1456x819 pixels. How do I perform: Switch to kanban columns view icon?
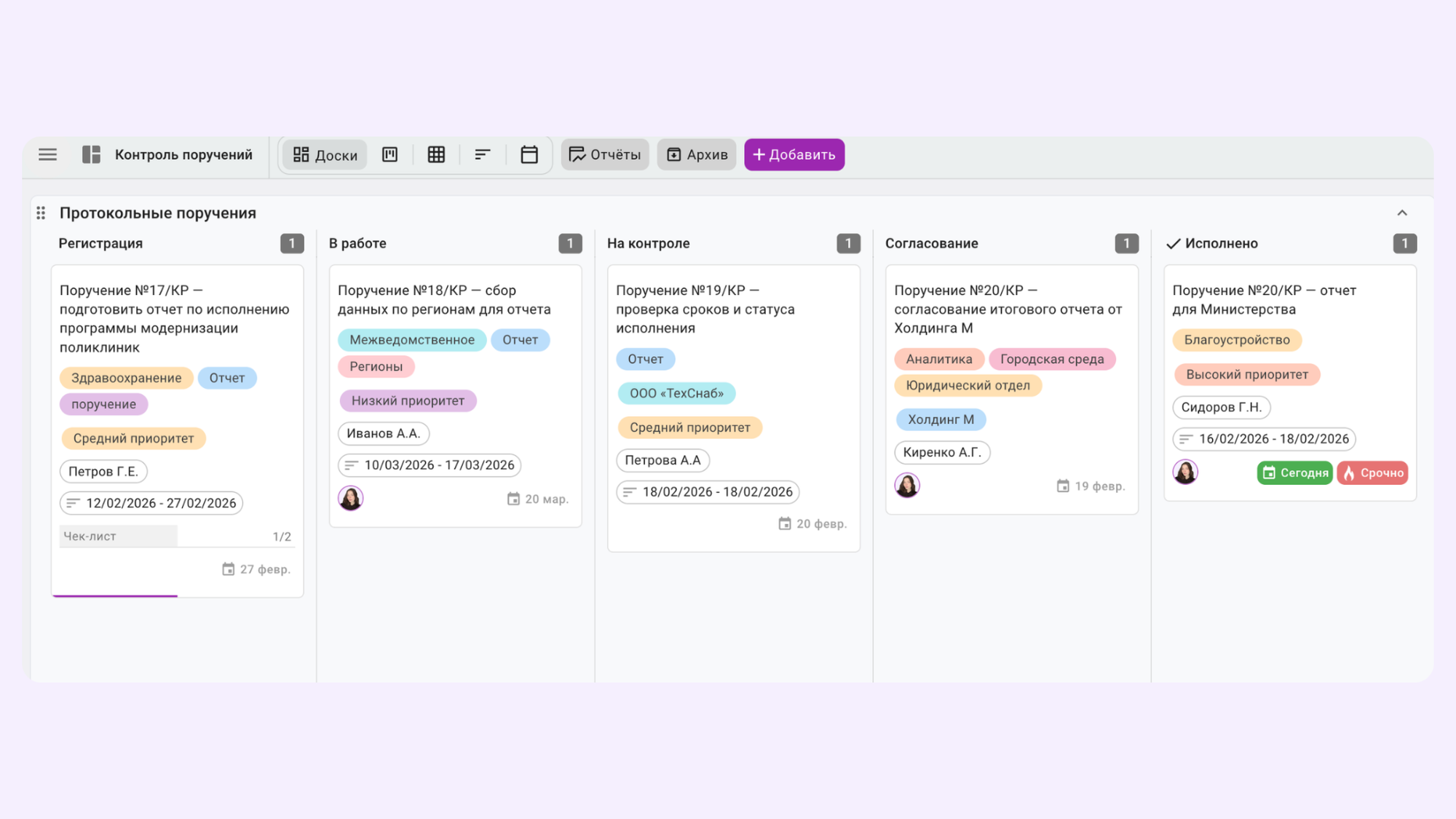[390, 154]
